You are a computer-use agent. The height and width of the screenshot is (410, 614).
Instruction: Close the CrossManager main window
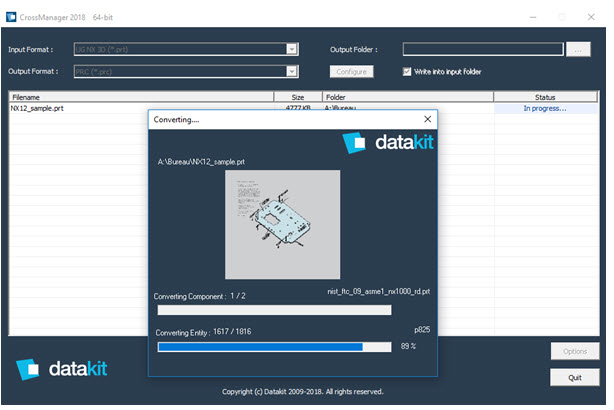click(591, 17)
